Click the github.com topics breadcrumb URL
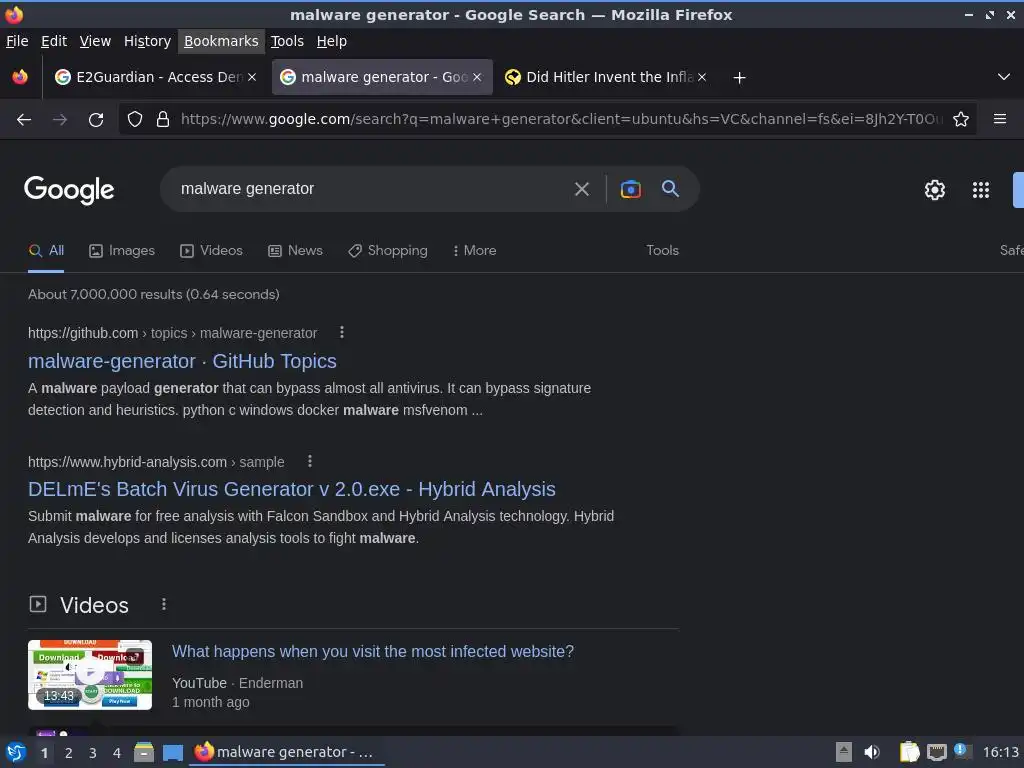 click(172, 333)
